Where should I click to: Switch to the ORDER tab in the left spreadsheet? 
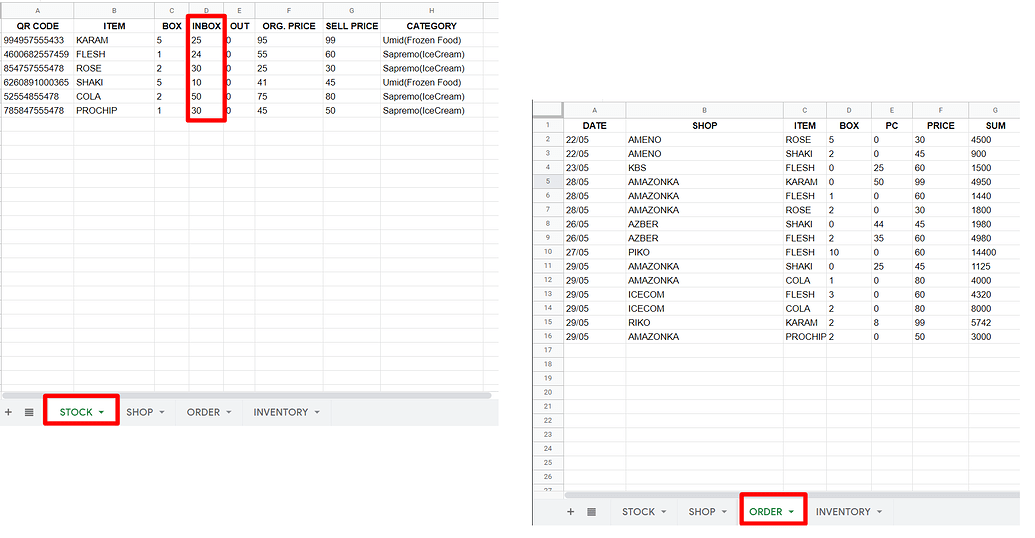[203, 412]
